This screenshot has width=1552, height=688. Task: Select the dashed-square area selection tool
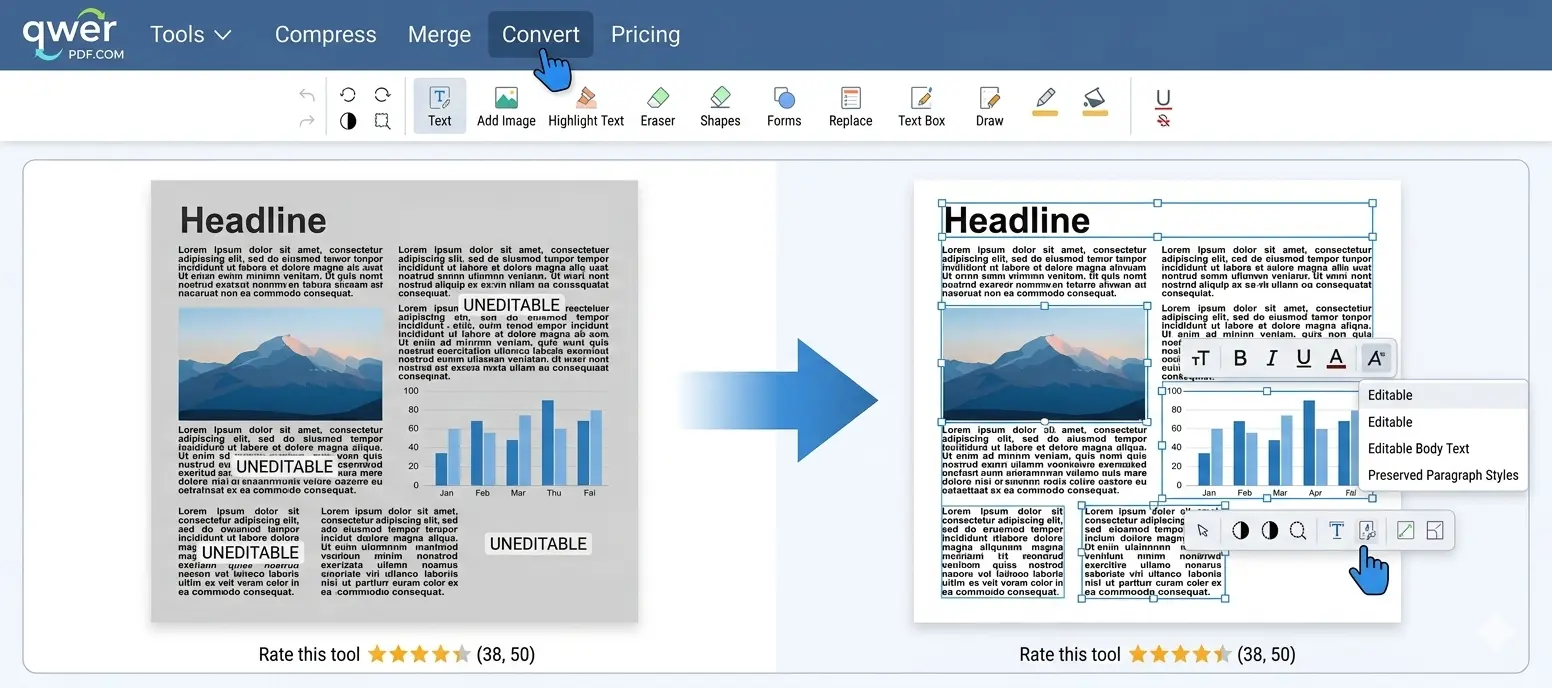click(x=382, y=121)
